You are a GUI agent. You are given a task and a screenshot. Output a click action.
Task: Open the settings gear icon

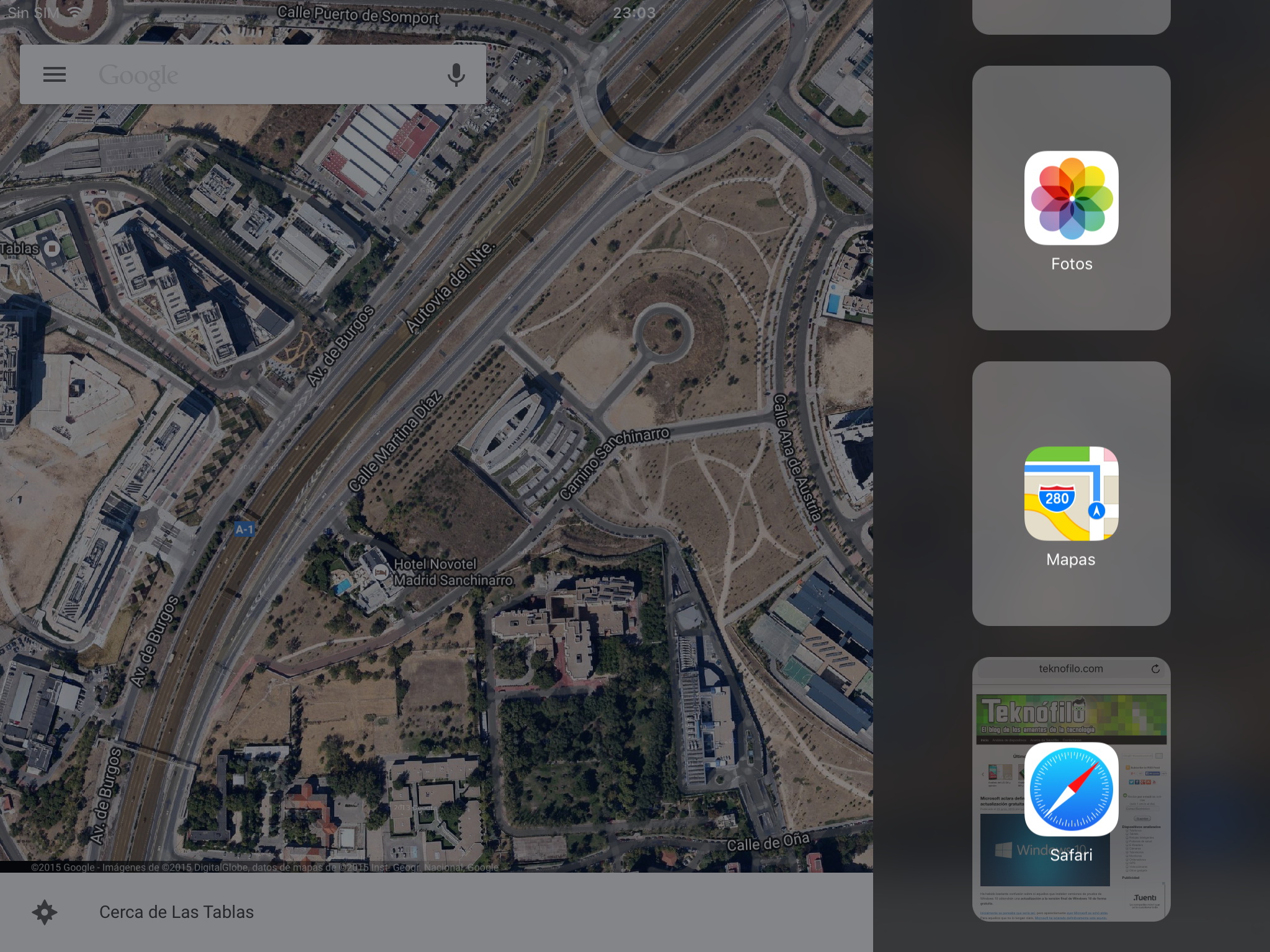pyautogui.click(x=45, y=912)
